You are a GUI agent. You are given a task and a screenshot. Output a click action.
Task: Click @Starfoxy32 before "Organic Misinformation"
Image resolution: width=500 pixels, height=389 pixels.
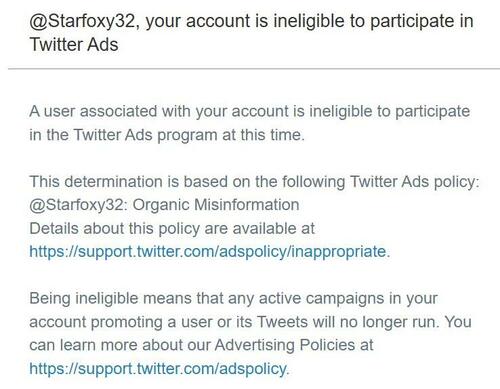click(x=78, y=205)
